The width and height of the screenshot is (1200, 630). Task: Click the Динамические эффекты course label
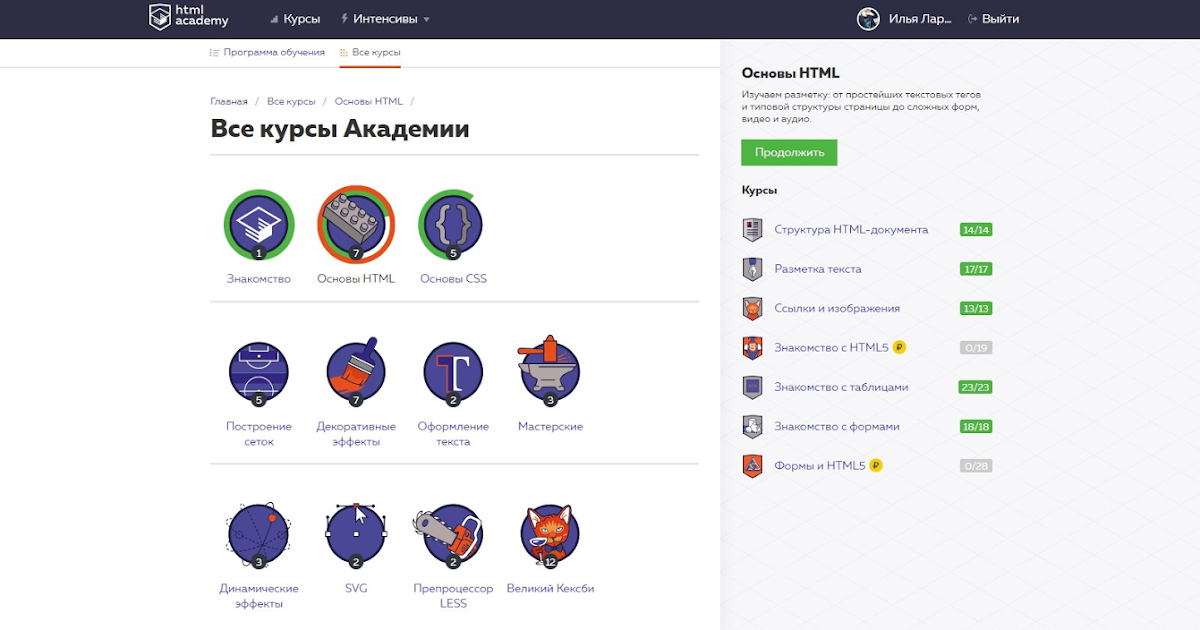tap(258, 595)
